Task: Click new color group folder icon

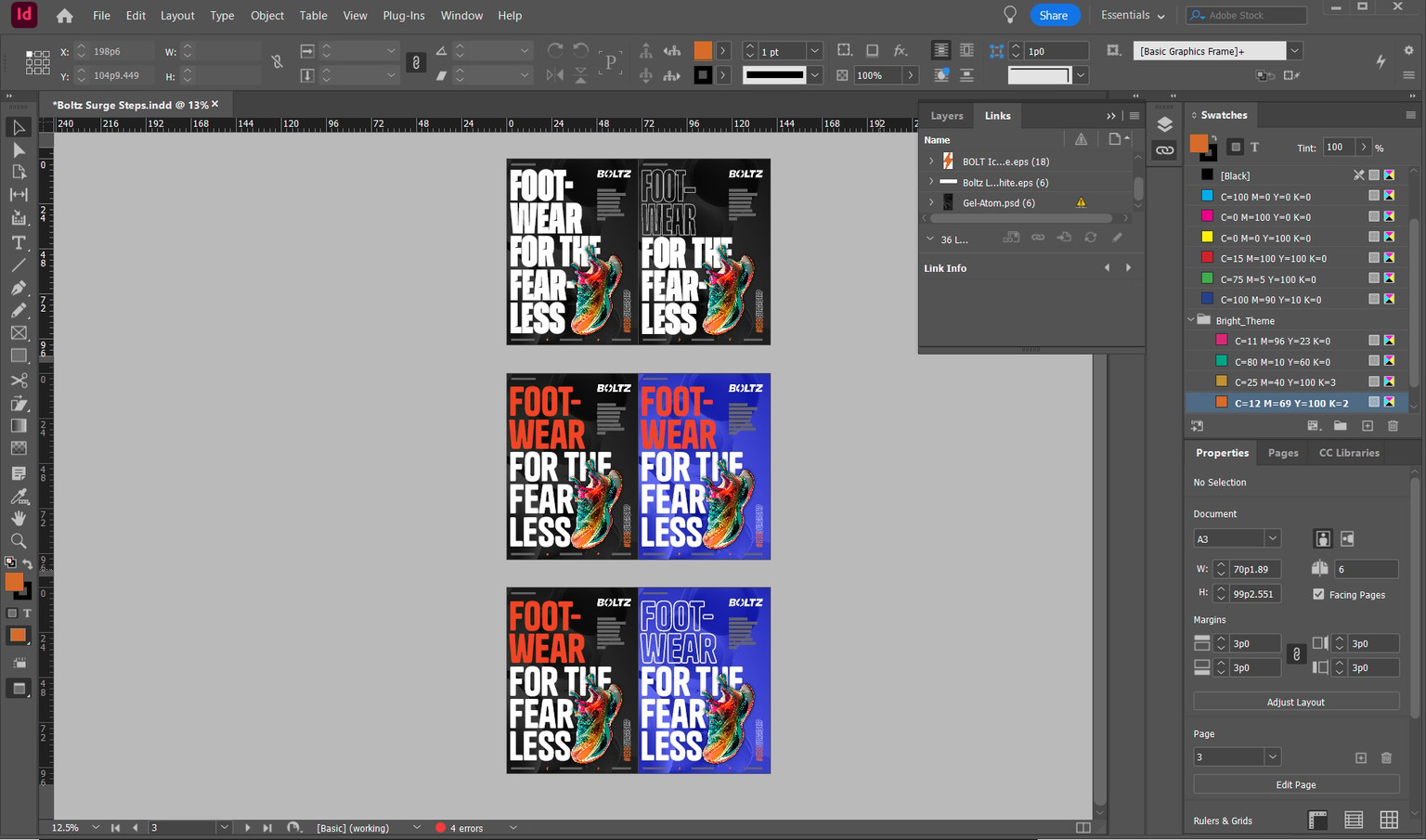Action: pos(1341,426)
